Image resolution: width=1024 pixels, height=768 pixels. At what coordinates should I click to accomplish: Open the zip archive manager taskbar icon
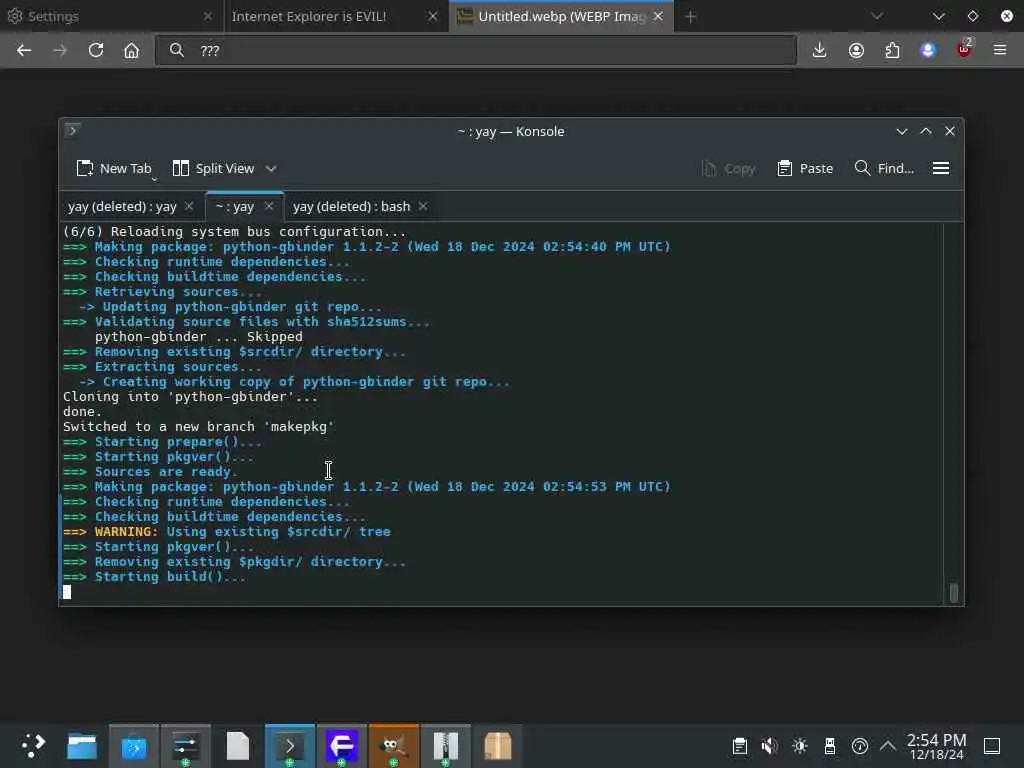click(445, 745)
